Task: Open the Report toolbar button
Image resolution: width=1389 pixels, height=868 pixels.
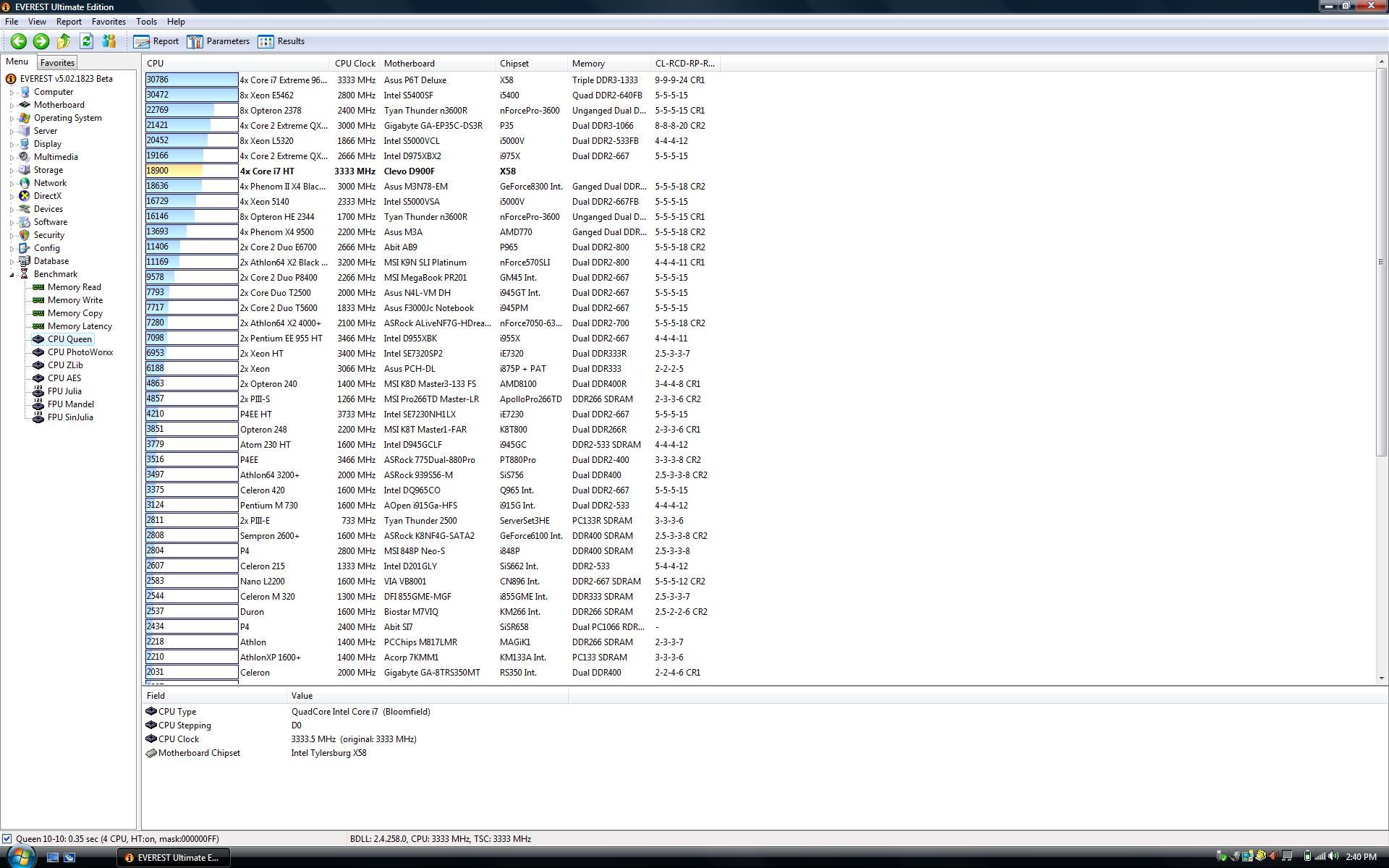Action: point(156,41)
